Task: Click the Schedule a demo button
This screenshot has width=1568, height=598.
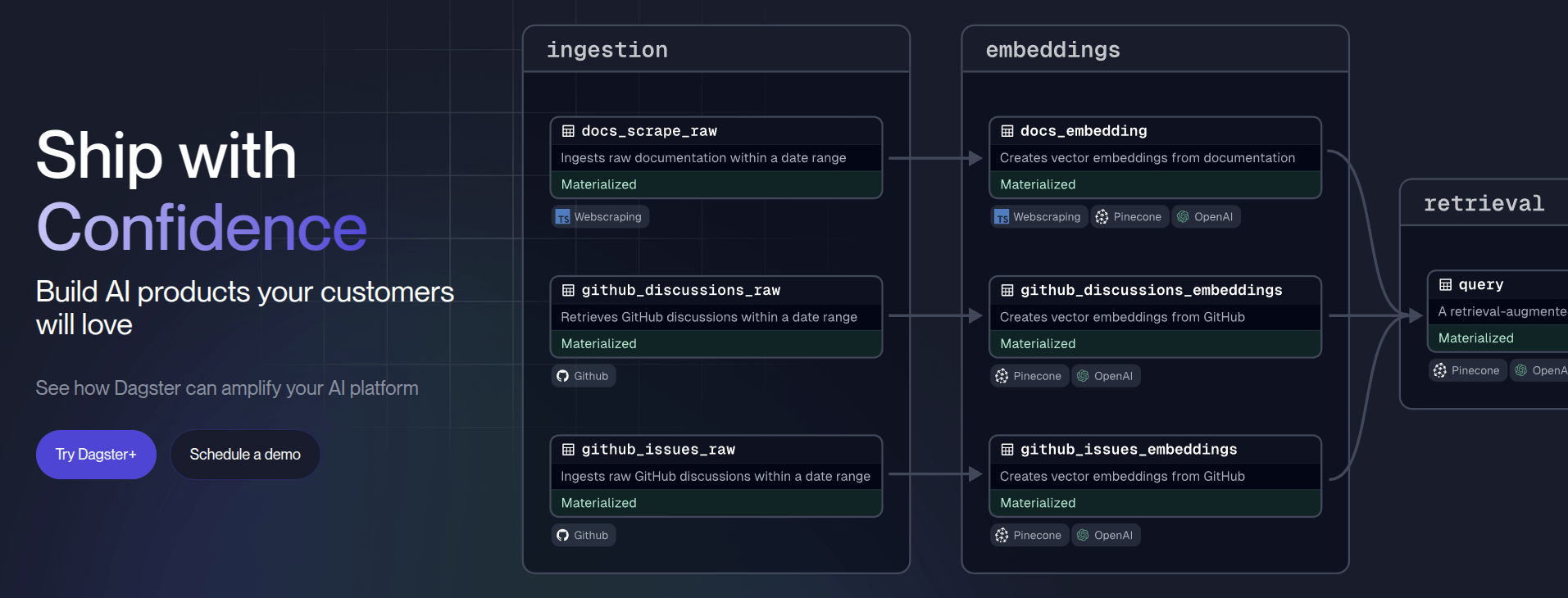Action: [x=245, y=455]
